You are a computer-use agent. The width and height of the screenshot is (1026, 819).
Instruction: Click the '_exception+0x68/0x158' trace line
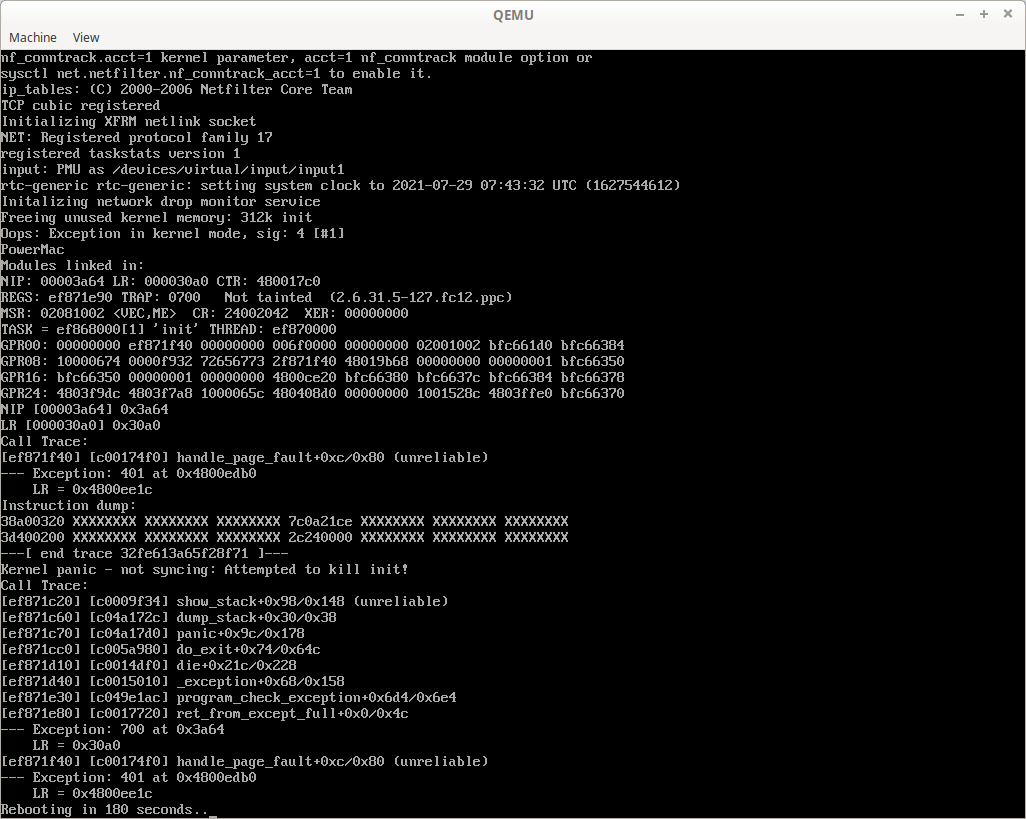172,682
